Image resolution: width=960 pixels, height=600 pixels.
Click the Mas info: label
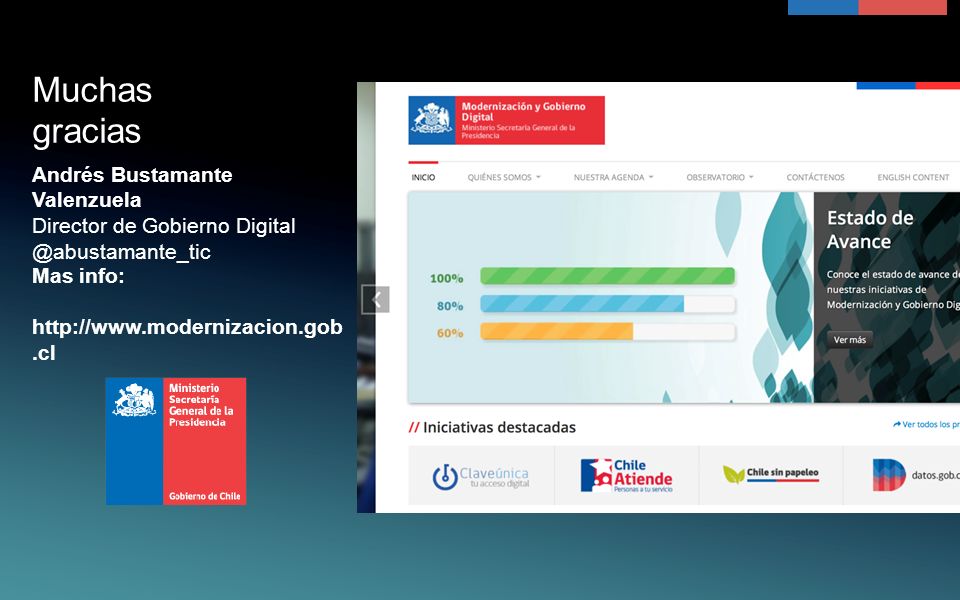click(x=78, y=276)
